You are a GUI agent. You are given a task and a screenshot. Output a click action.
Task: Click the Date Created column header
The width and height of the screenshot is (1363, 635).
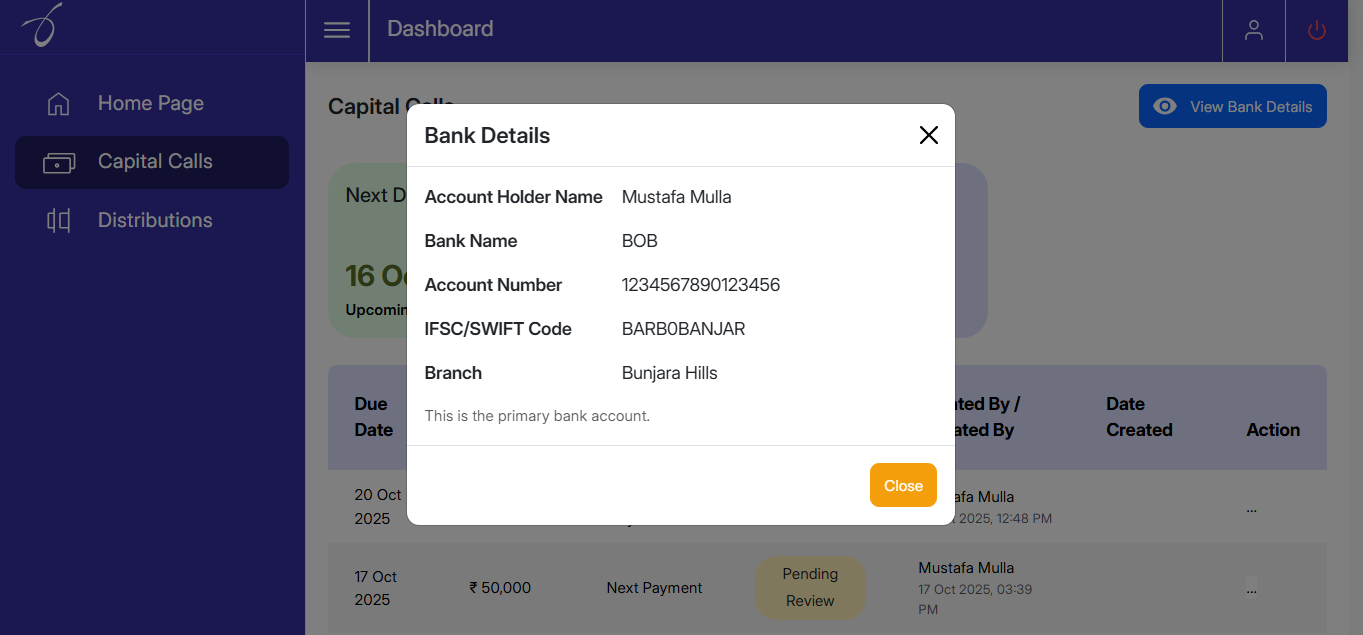click(1138, 417)
